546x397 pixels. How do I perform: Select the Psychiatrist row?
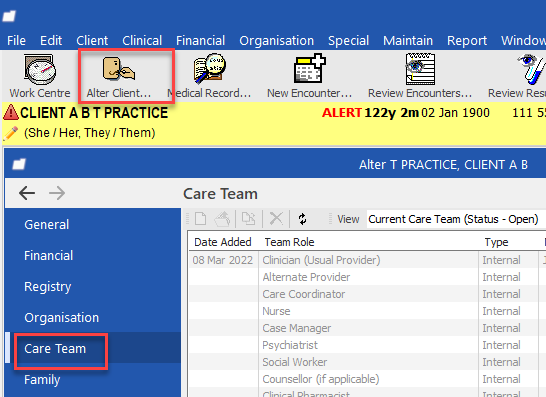coord(367,345)
